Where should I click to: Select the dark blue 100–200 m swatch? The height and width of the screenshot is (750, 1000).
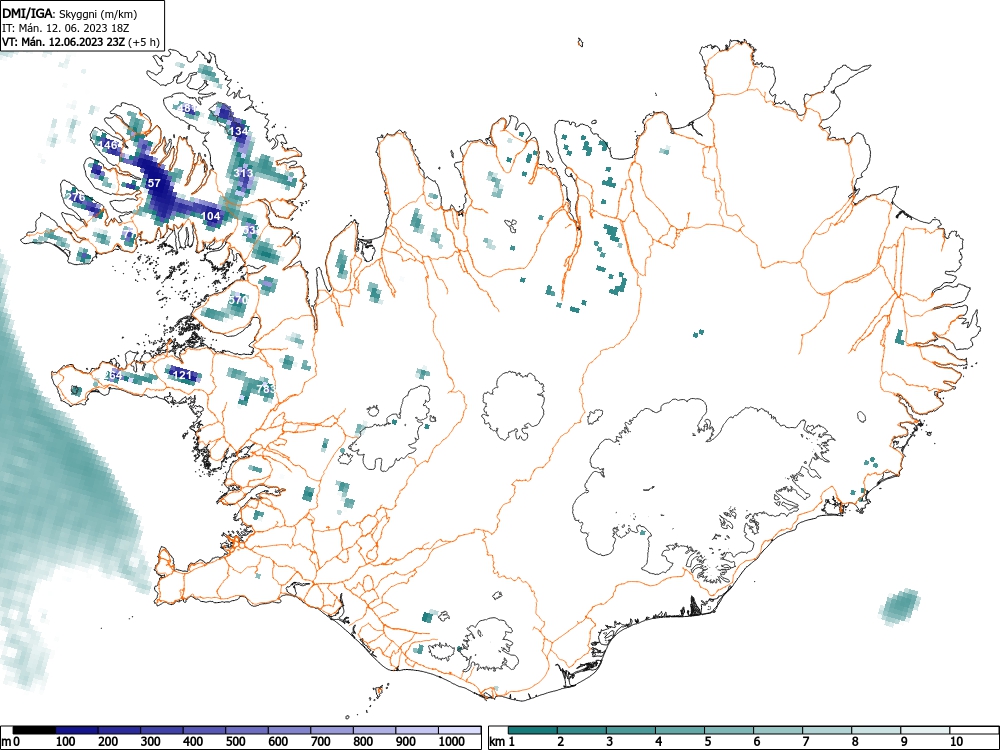(77, 730)
